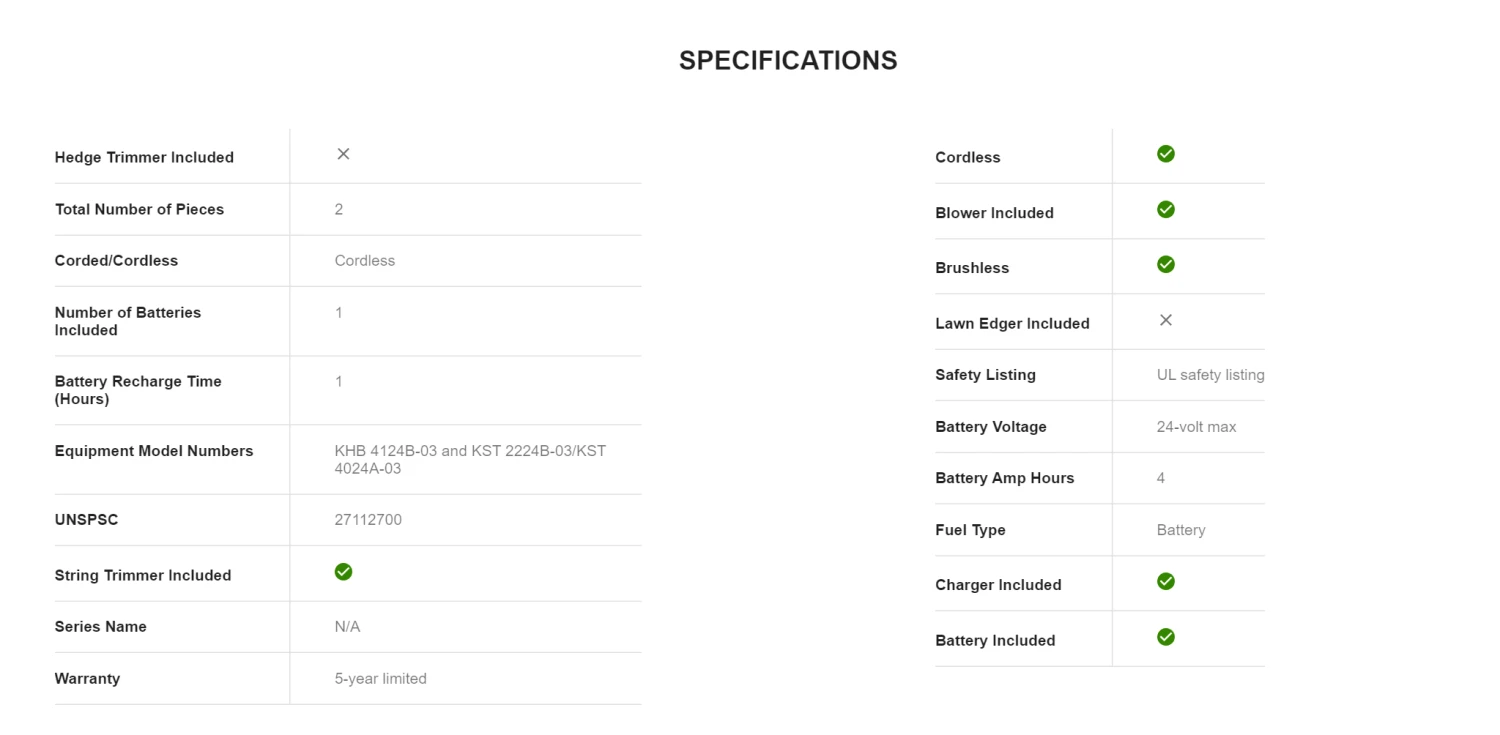Click the SPECIFICATIONS heading
Screen dimensions: 1500x735
(x=788, y=61)
